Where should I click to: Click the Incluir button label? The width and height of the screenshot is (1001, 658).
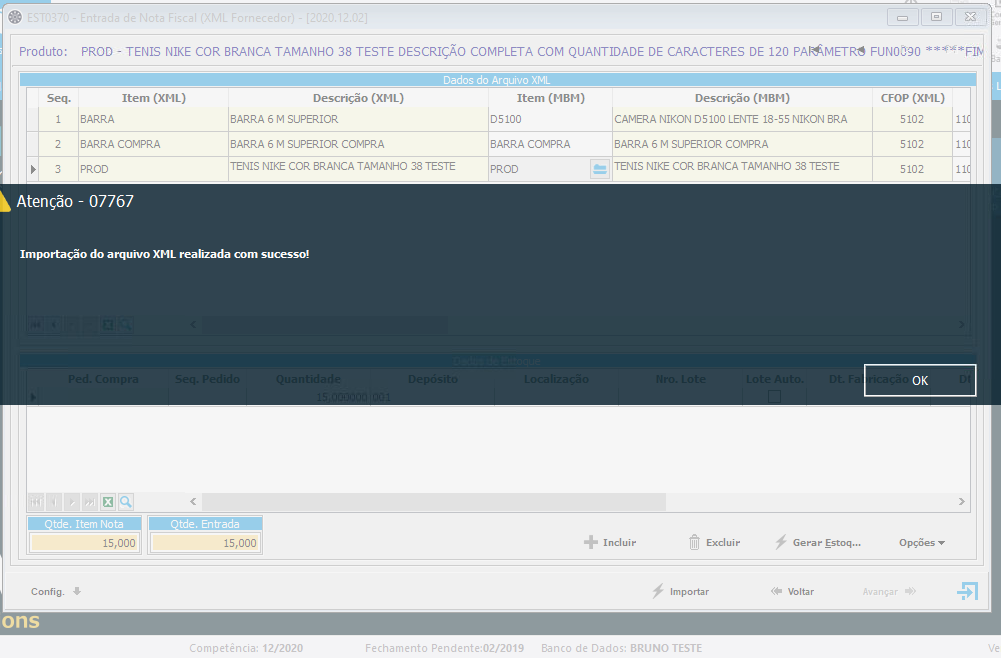tap(619, 542)
